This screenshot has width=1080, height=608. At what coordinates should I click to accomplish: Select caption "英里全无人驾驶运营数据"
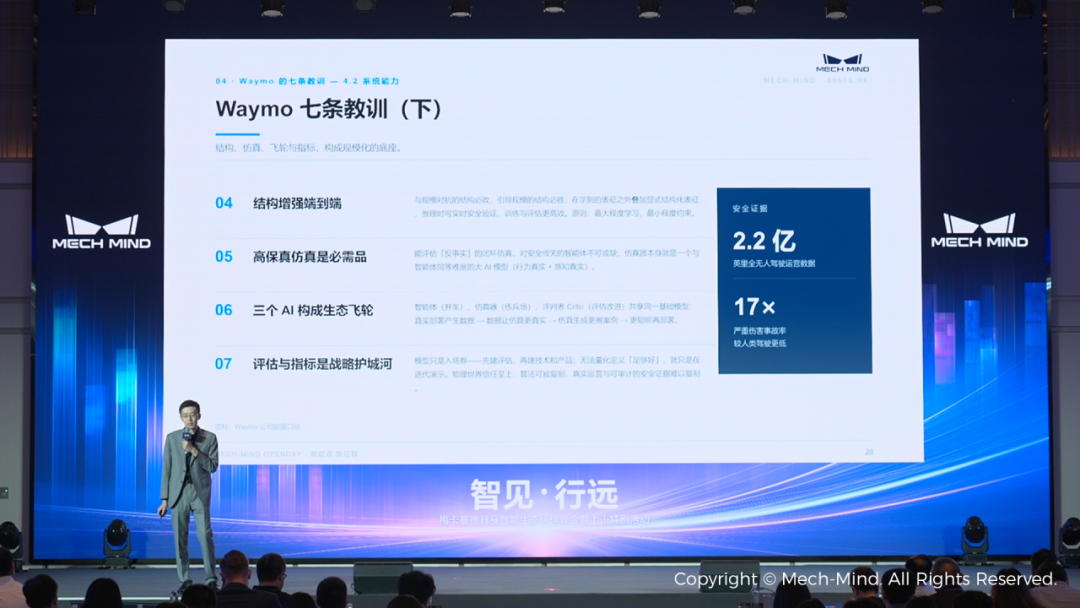(x=774, y=264)
